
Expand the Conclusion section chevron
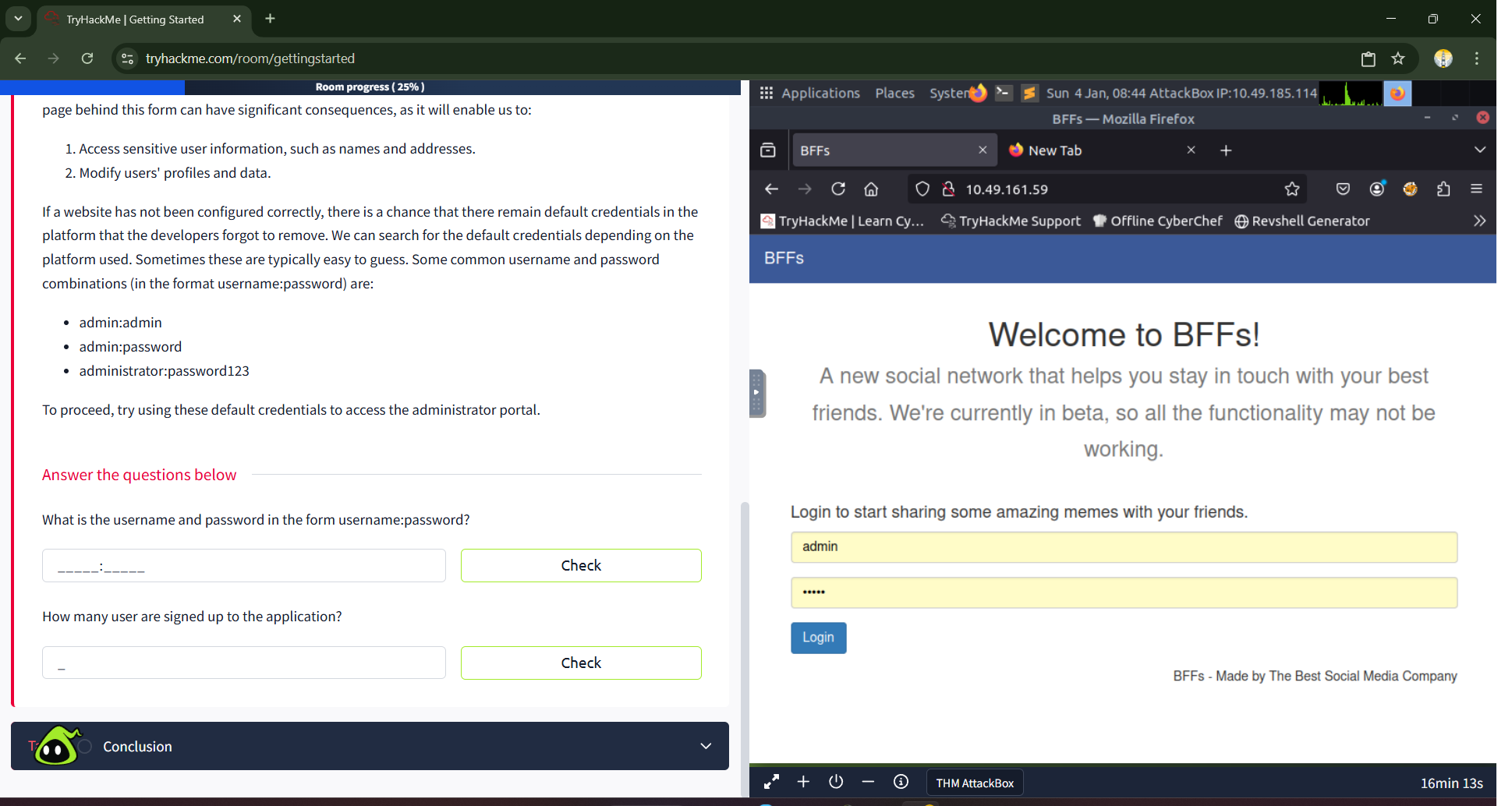706,746
